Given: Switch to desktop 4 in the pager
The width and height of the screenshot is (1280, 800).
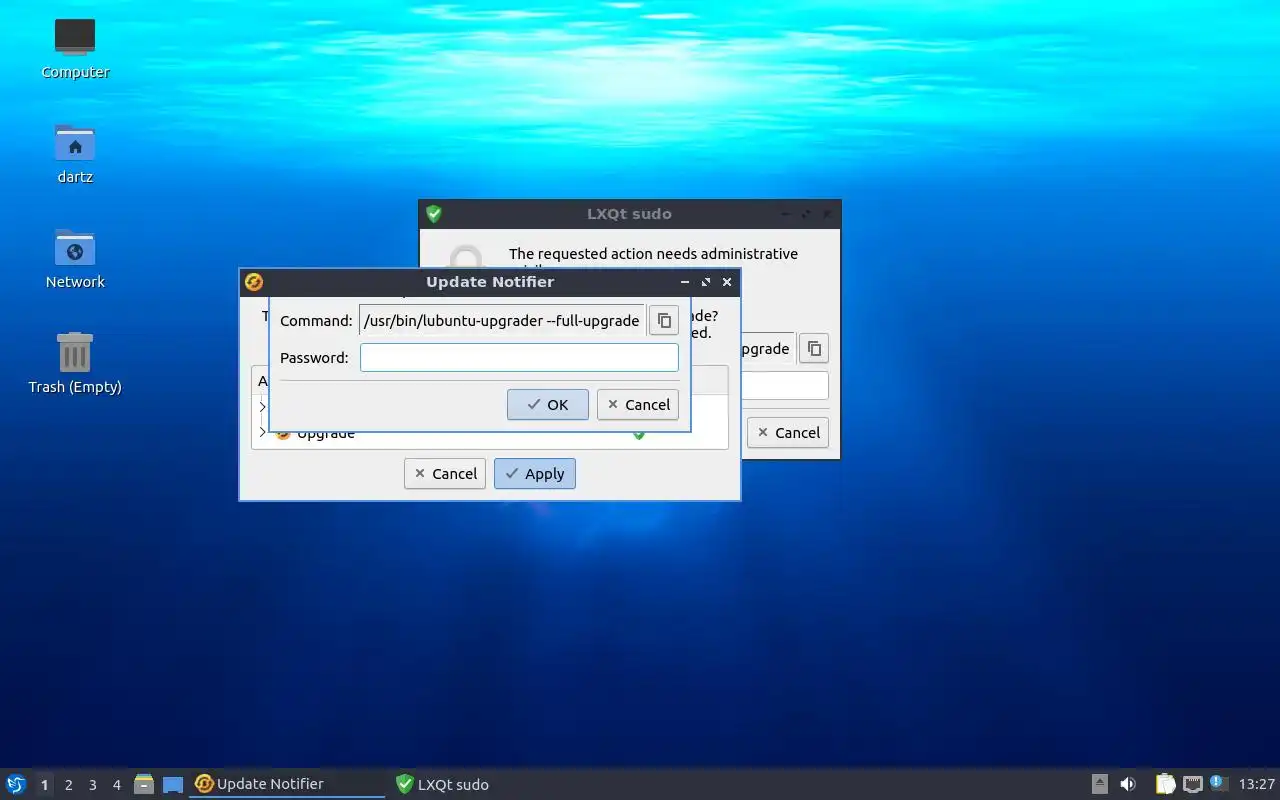Looking at the screenshot, I should pyautogui.click(x=117, y=785).
